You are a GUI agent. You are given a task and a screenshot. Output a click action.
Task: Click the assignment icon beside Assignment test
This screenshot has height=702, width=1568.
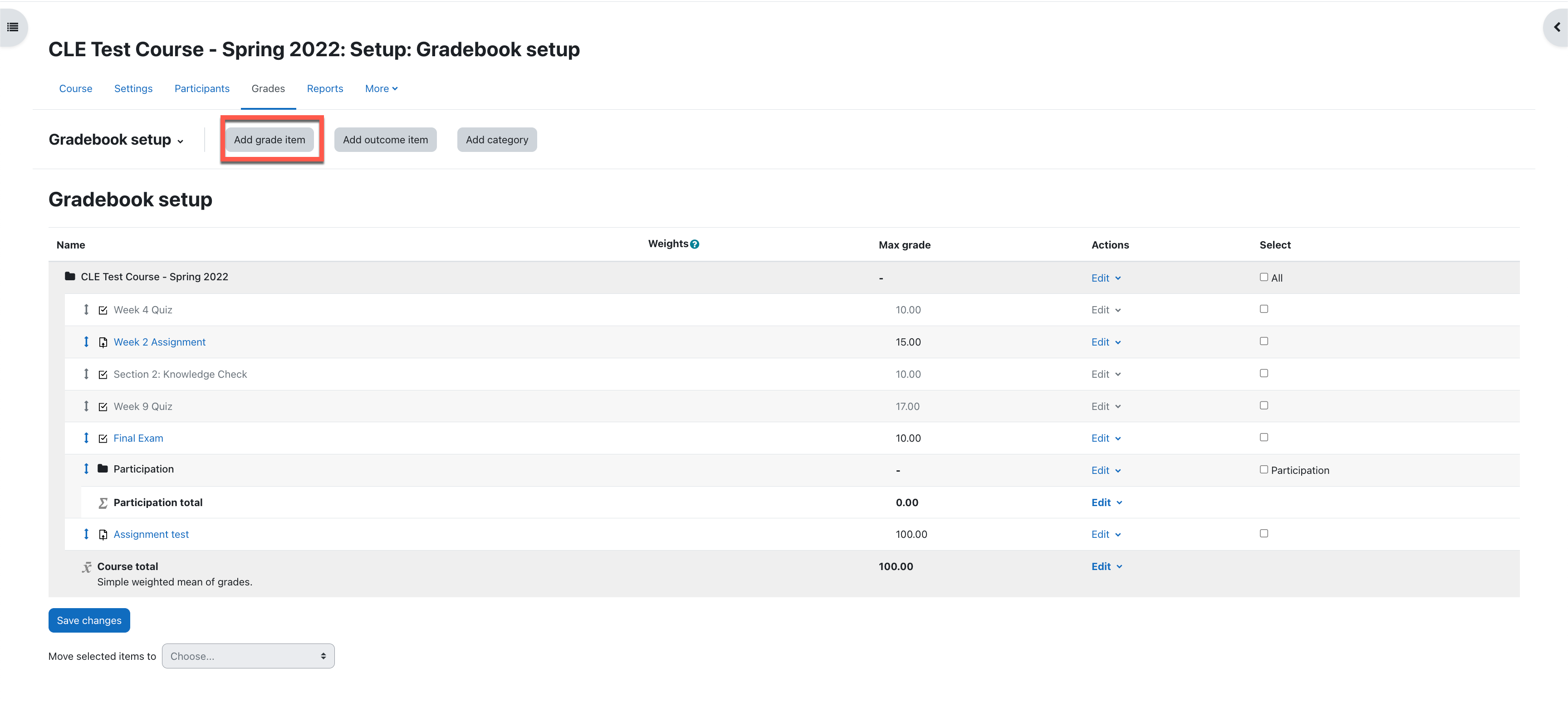(103, 535)
